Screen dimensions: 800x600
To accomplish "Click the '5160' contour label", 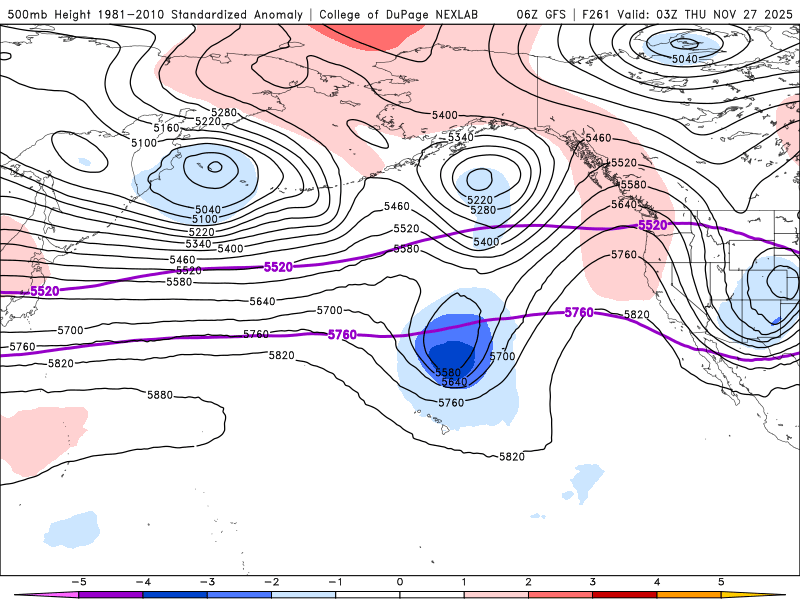I will point(167,128).
